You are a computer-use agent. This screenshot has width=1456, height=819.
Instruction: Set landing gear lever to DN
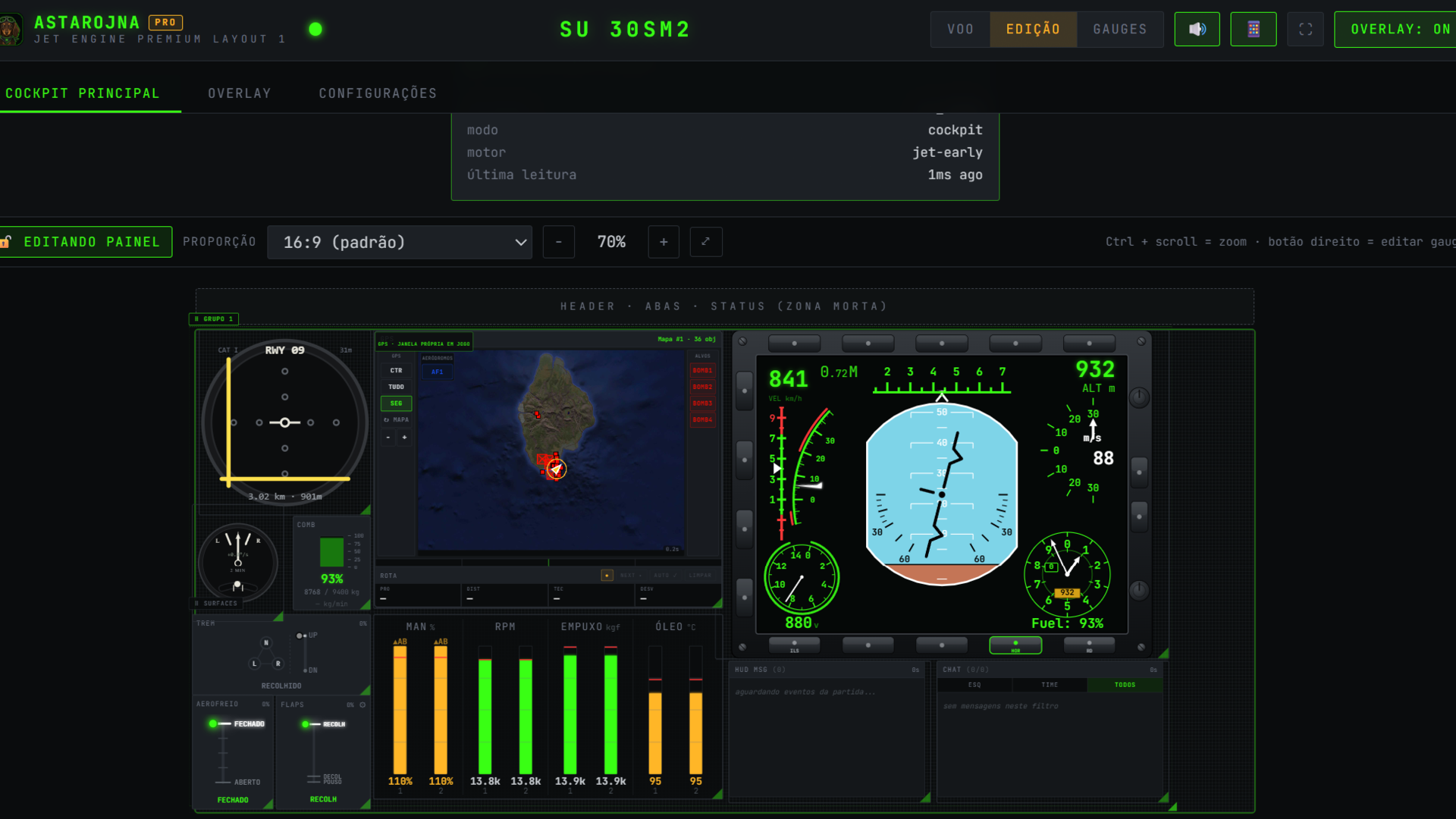pos(310,670)
